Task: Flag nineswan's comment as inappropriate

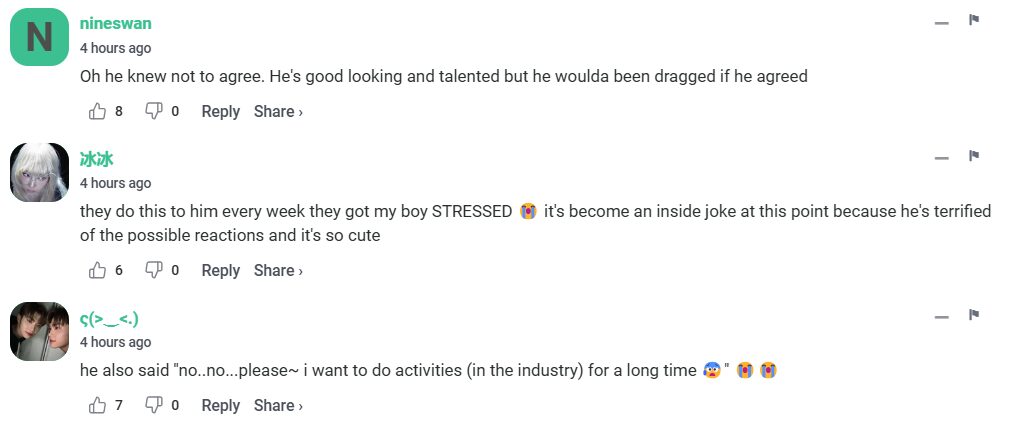Action: click(973, 21)
